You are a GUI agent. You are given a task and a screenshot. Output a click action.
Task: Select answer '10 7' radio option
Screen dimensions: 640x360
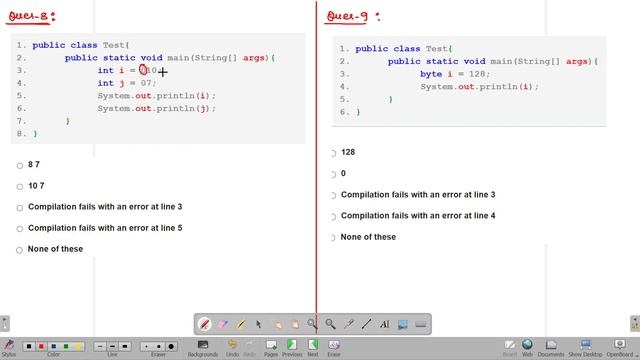[19, 187]
